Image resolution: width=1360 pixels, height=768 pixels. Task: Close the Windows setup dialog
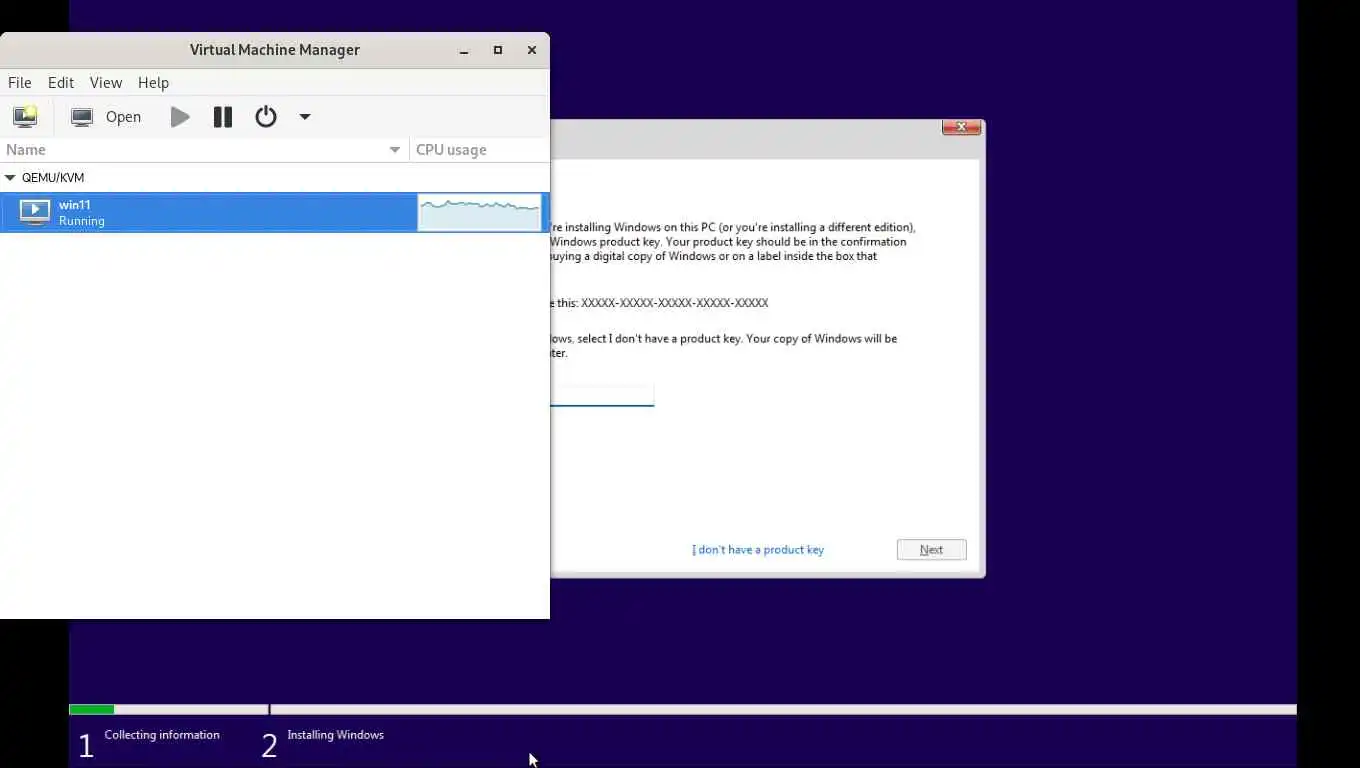pyautogui.click(x=961, y=127)
